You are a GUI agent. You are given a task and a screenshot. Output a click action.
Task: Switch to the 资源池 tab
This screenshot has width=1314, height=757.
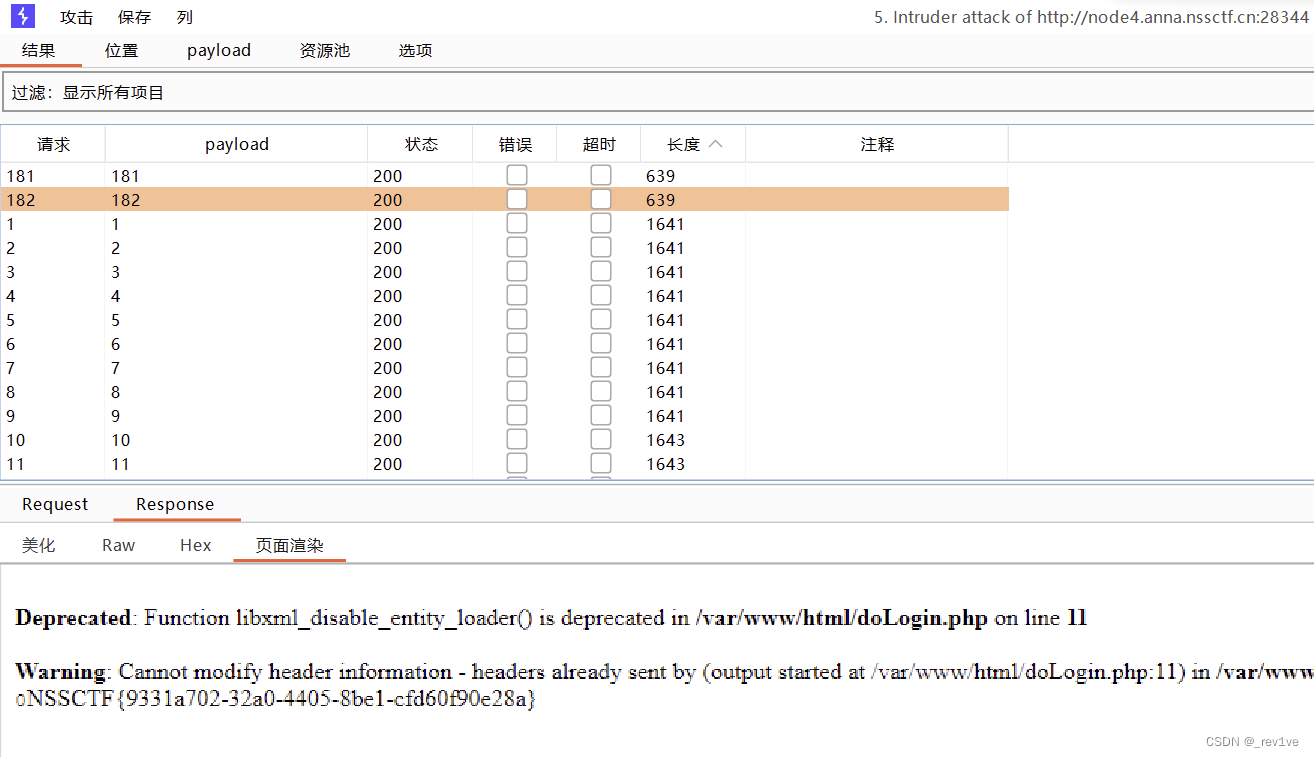(x=325, y=50)
